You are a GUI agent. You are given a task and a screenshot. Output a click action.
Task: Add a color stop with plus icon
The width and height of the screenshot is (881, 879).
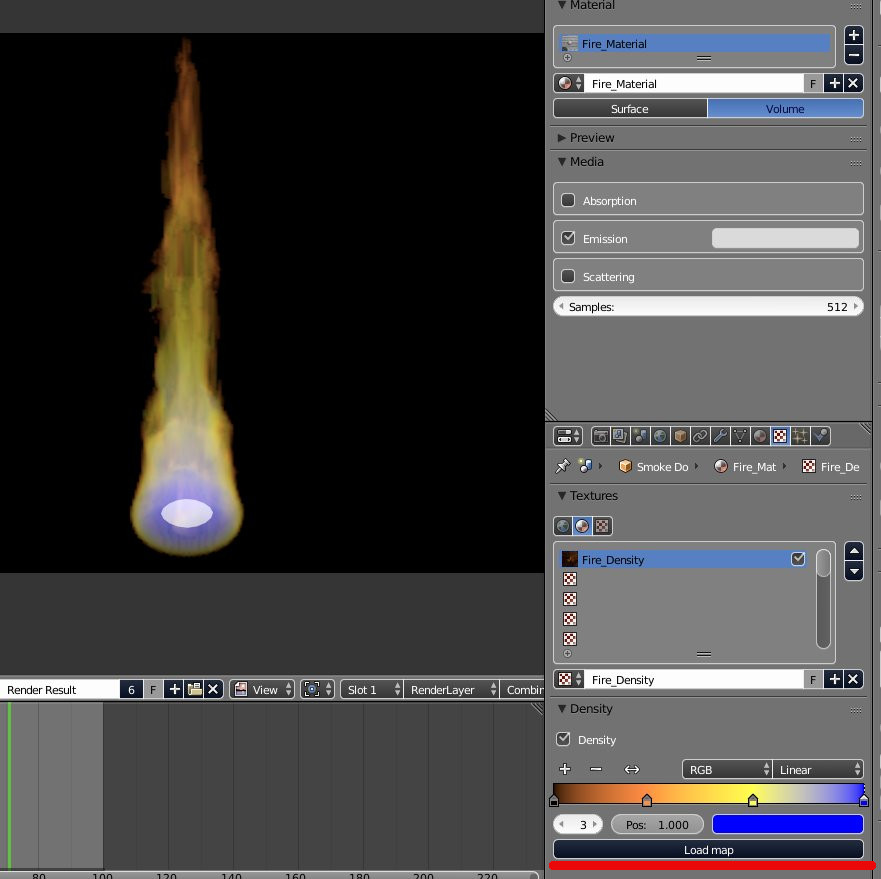(565, 769)
